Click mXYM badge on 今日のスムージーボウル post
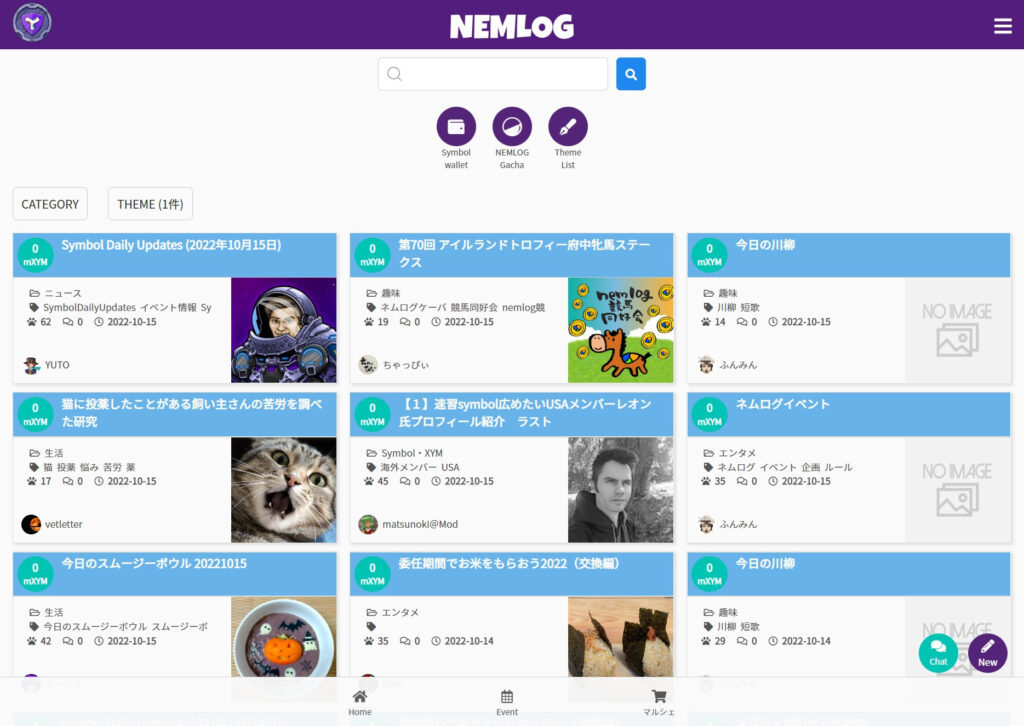Screen dimensions: 1024x726 [x=35, y=574]
